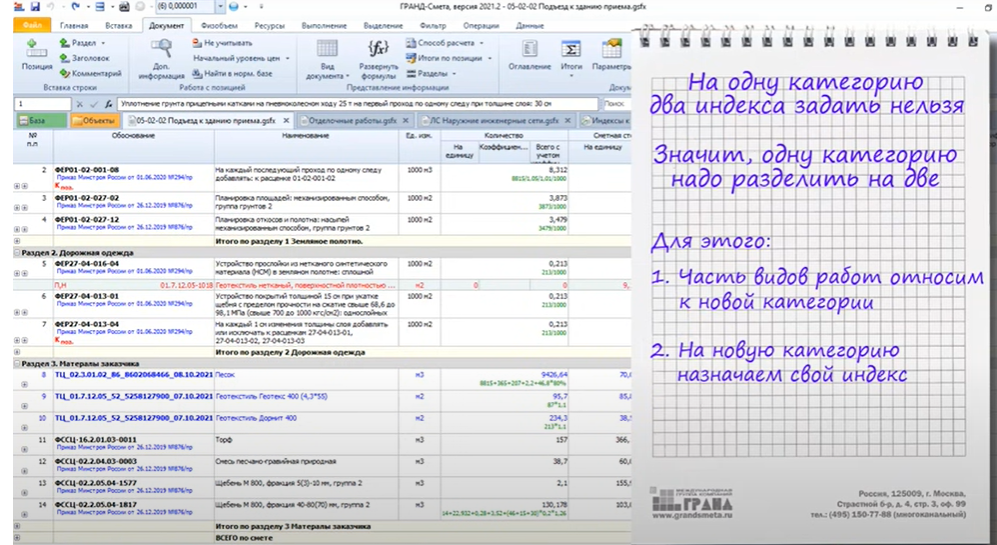Image resolution: width=997 pixels, height=545 pixels.
Task: Expand Итого по разделу 1 Земляное полотно row
Action: pyautogui.click(x=17, y=242)
